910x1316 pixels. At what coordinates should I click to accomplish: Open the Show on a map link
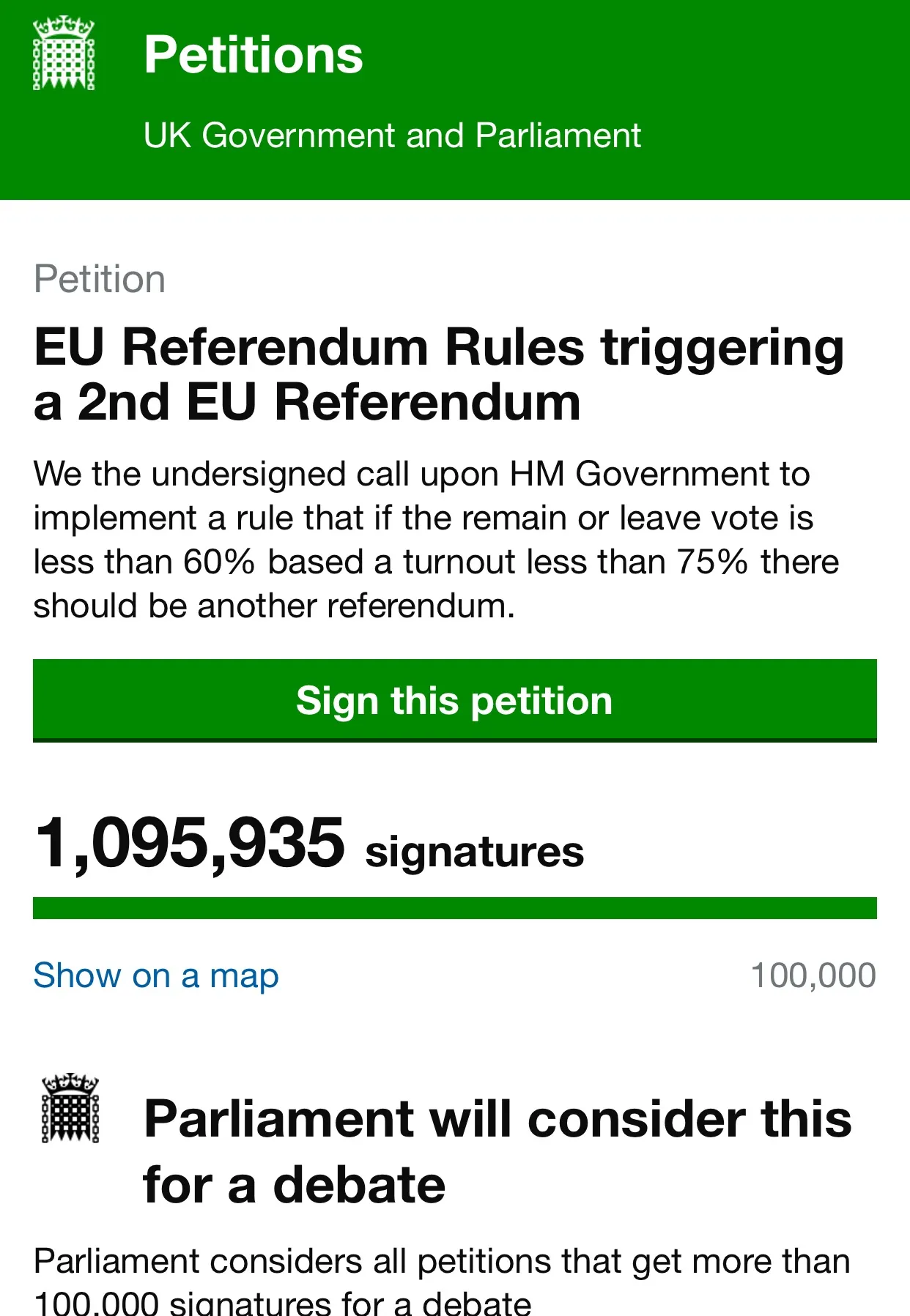[x=156, y=975]
